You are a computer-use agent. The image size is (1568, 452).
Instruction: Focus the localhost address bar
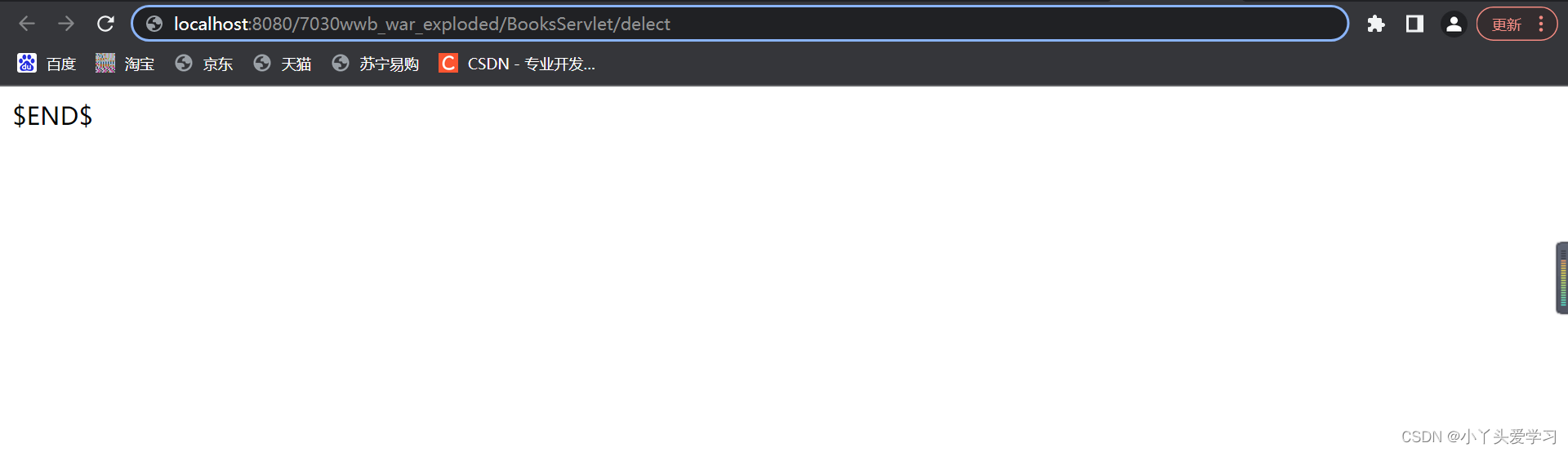point(739,24)
